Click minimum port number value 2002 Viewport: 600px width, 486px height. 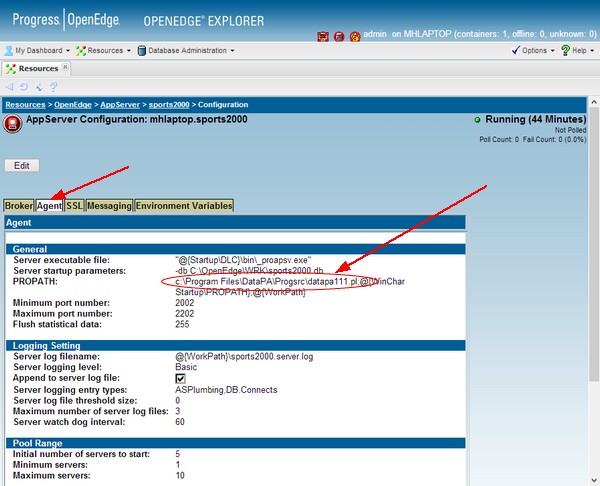coord(184,303)
